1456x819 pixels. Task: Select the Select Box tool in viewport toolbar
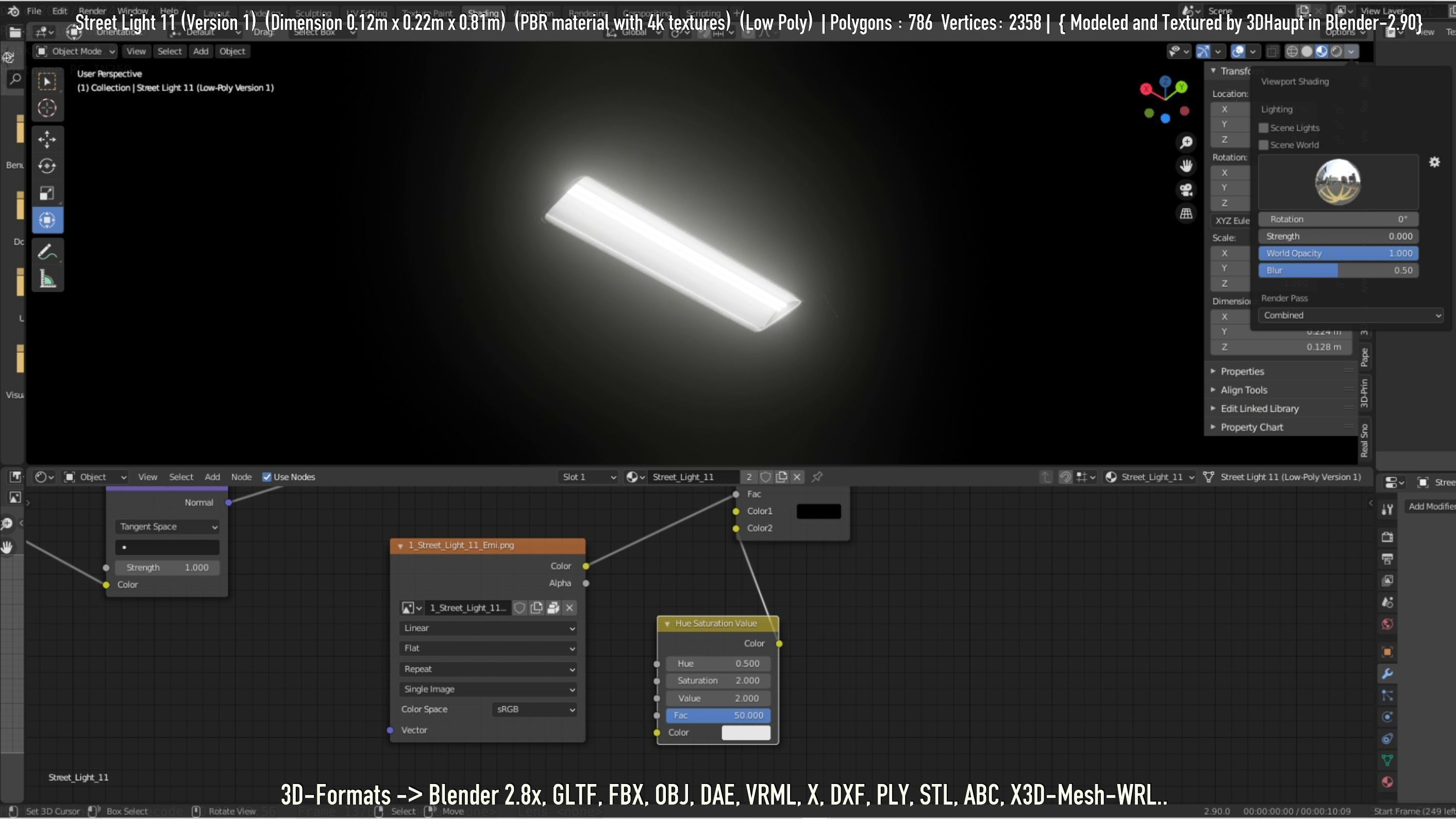click(x=47, y=82)
